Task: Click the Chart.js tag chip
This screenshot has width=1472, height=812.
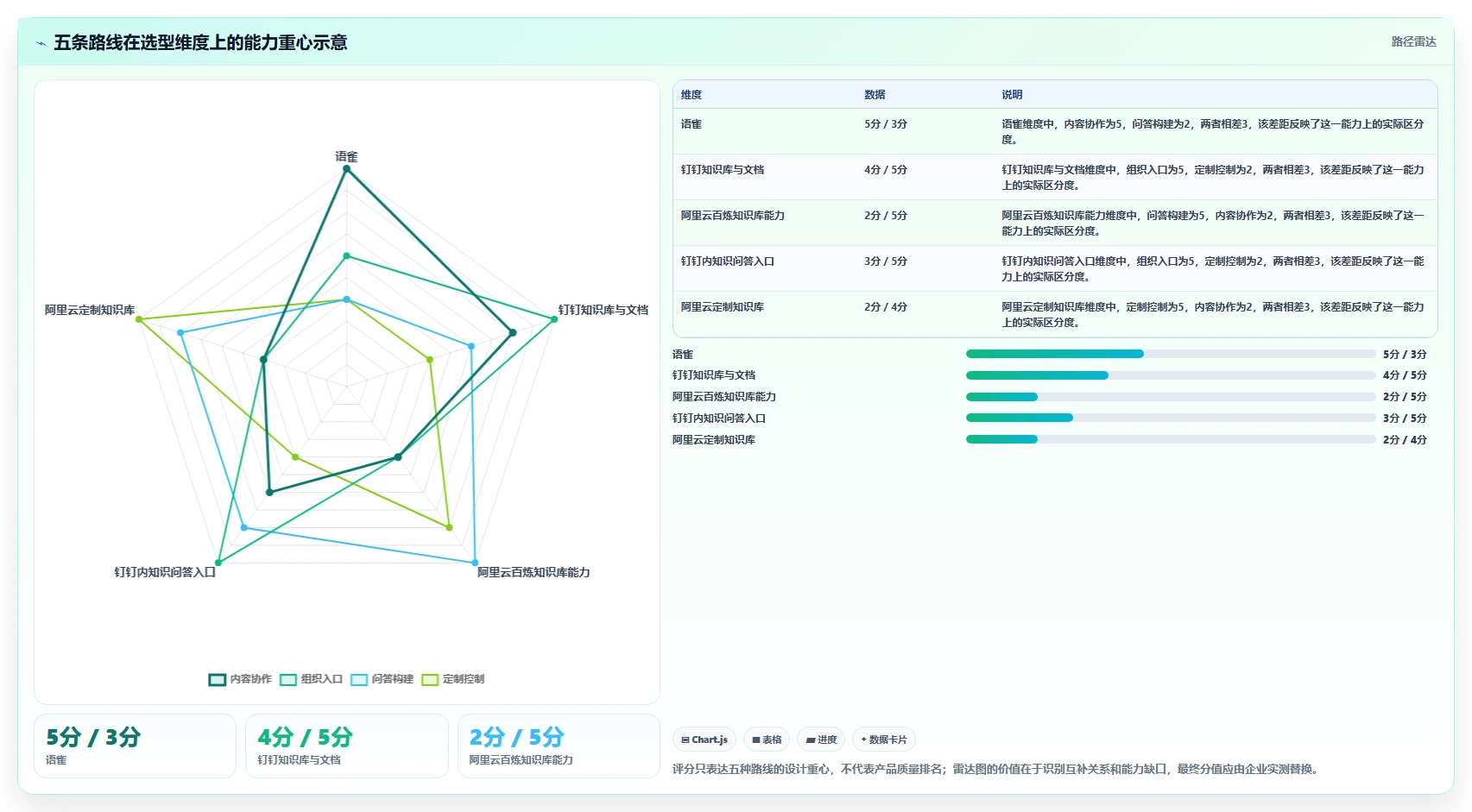Action: (704, 740)
